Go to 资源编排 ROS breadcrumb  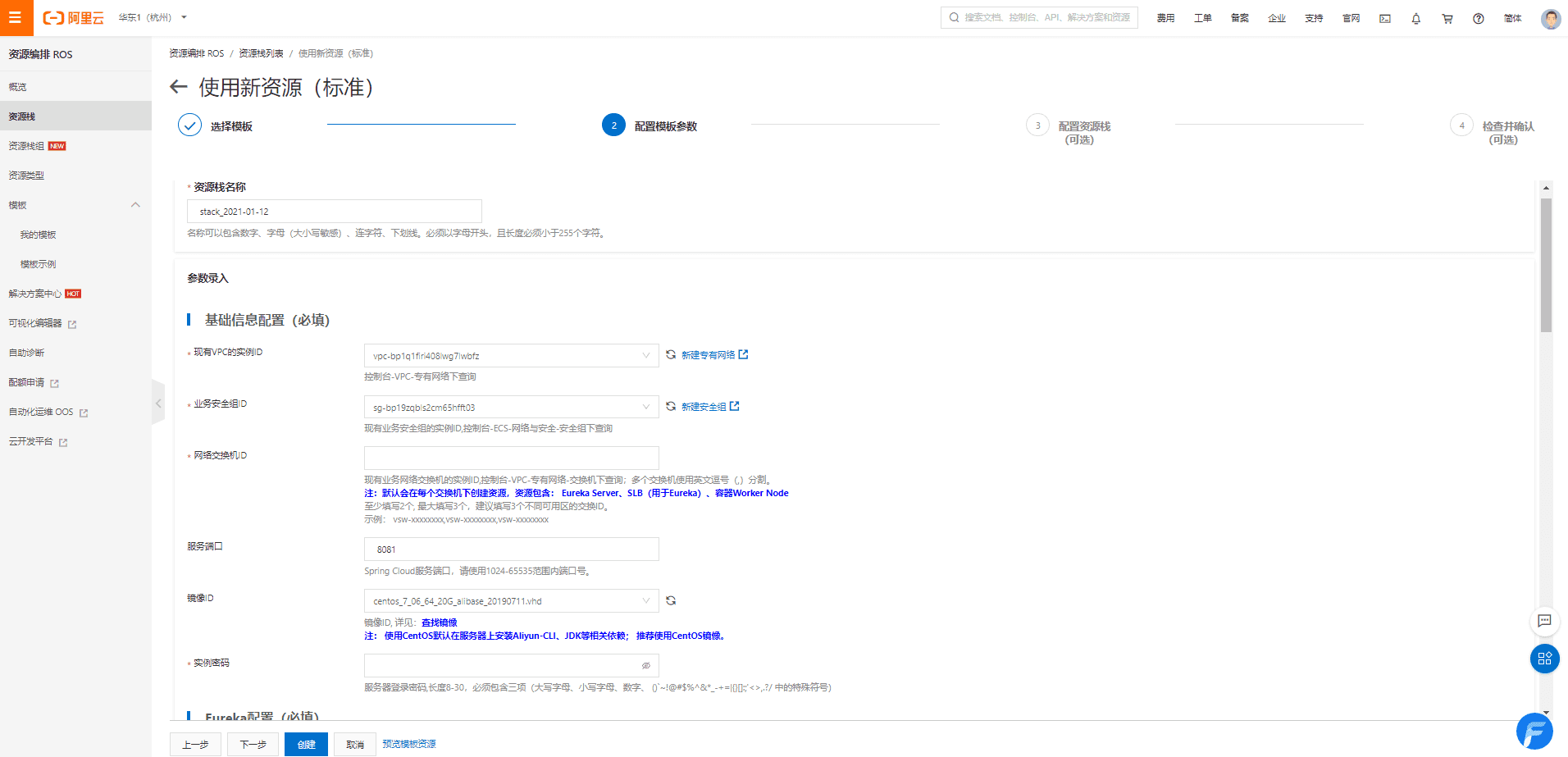coord(197,53)
